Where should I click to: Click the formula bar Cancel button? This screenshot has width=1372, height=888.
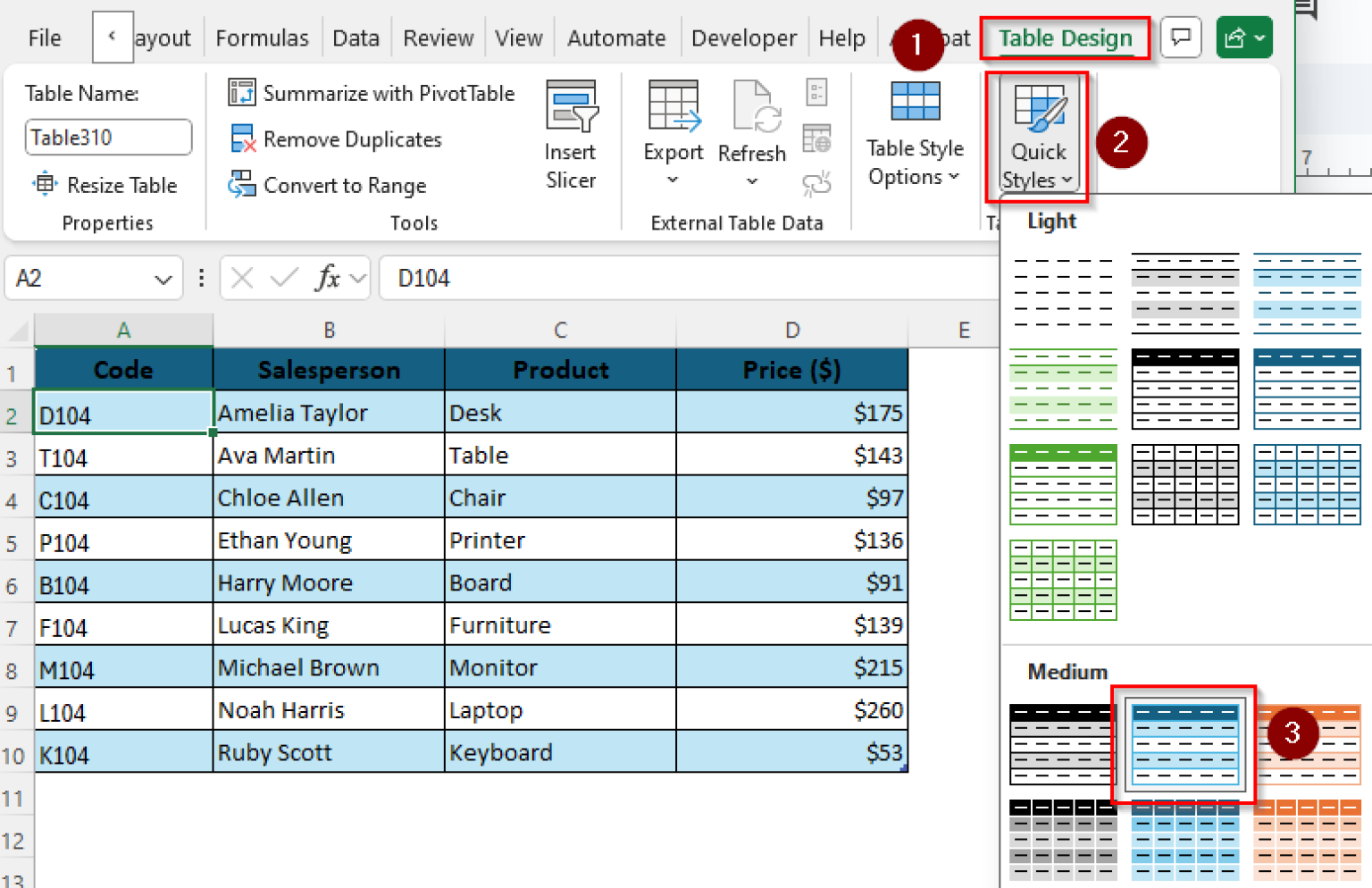(x=240, y=278)
